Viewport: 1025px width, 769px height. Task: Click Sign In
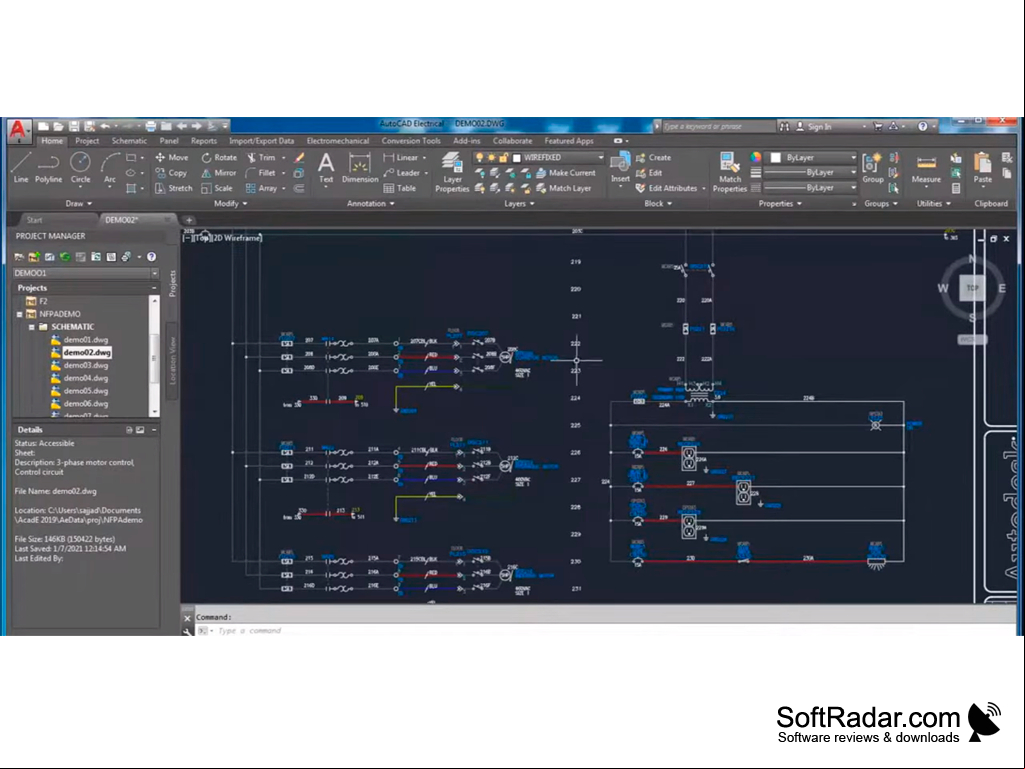[x=813, y=126]
